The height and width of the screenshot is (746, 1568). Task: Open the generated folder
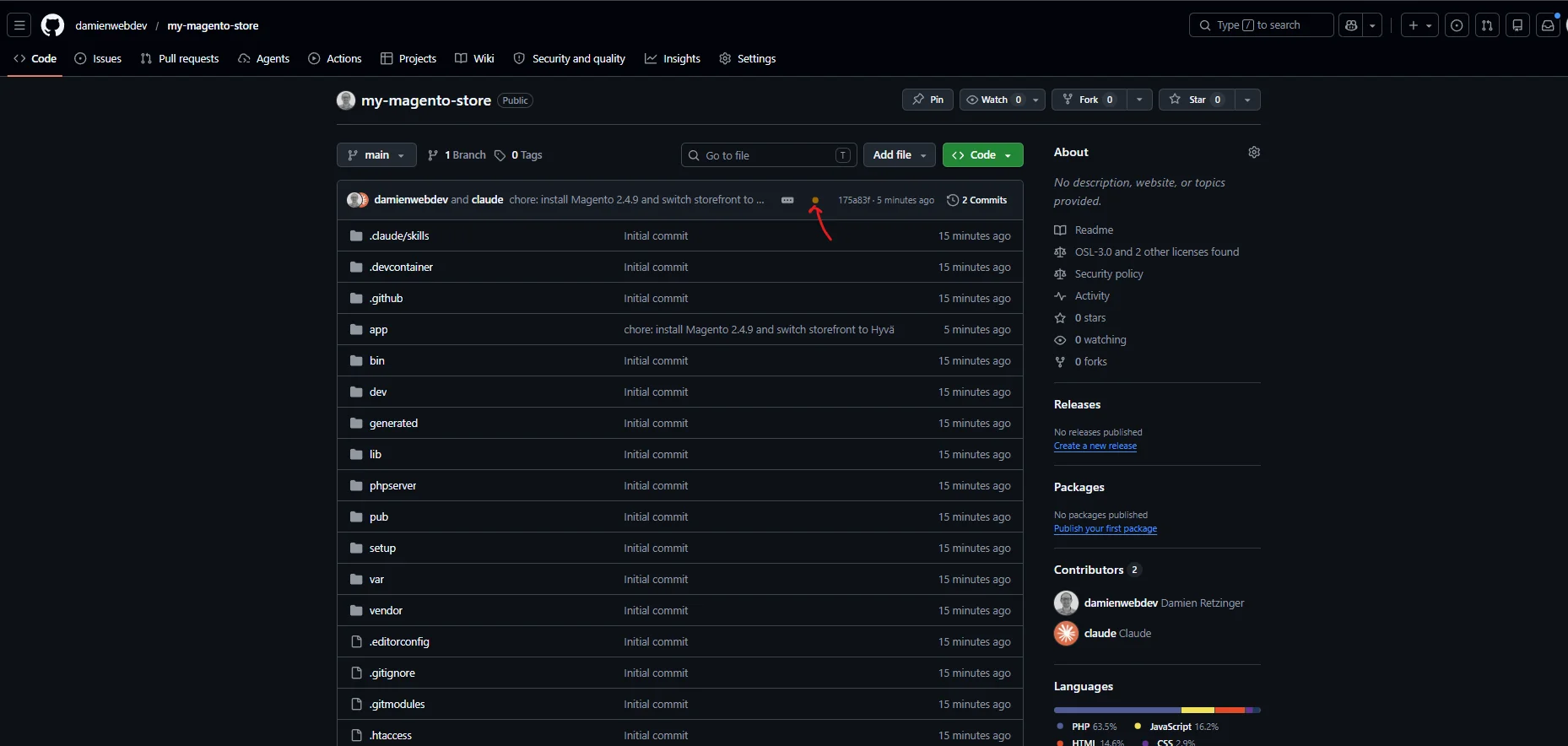click(393, 423)
